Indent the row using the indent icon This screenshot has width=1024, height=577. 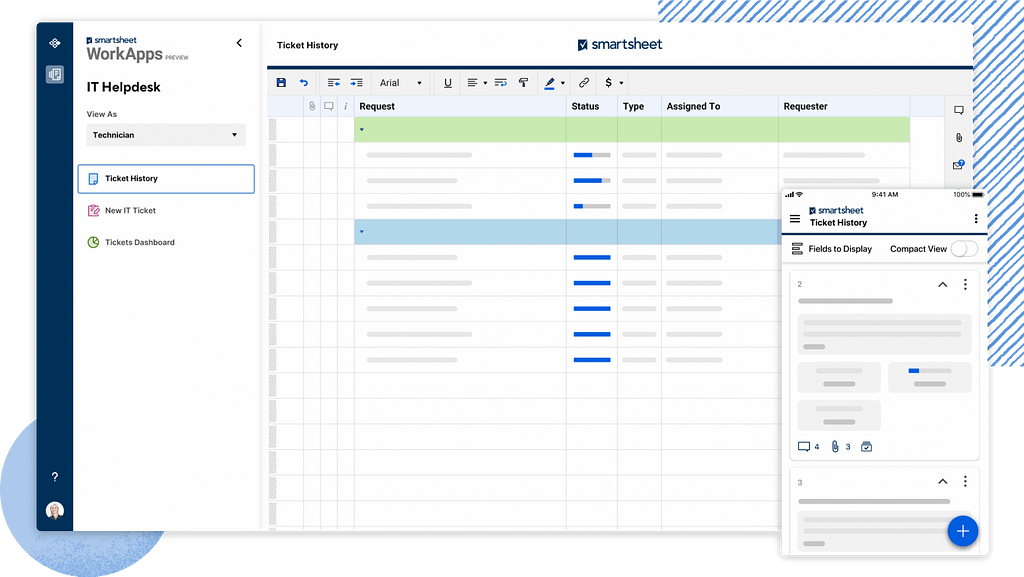point(357,83)
